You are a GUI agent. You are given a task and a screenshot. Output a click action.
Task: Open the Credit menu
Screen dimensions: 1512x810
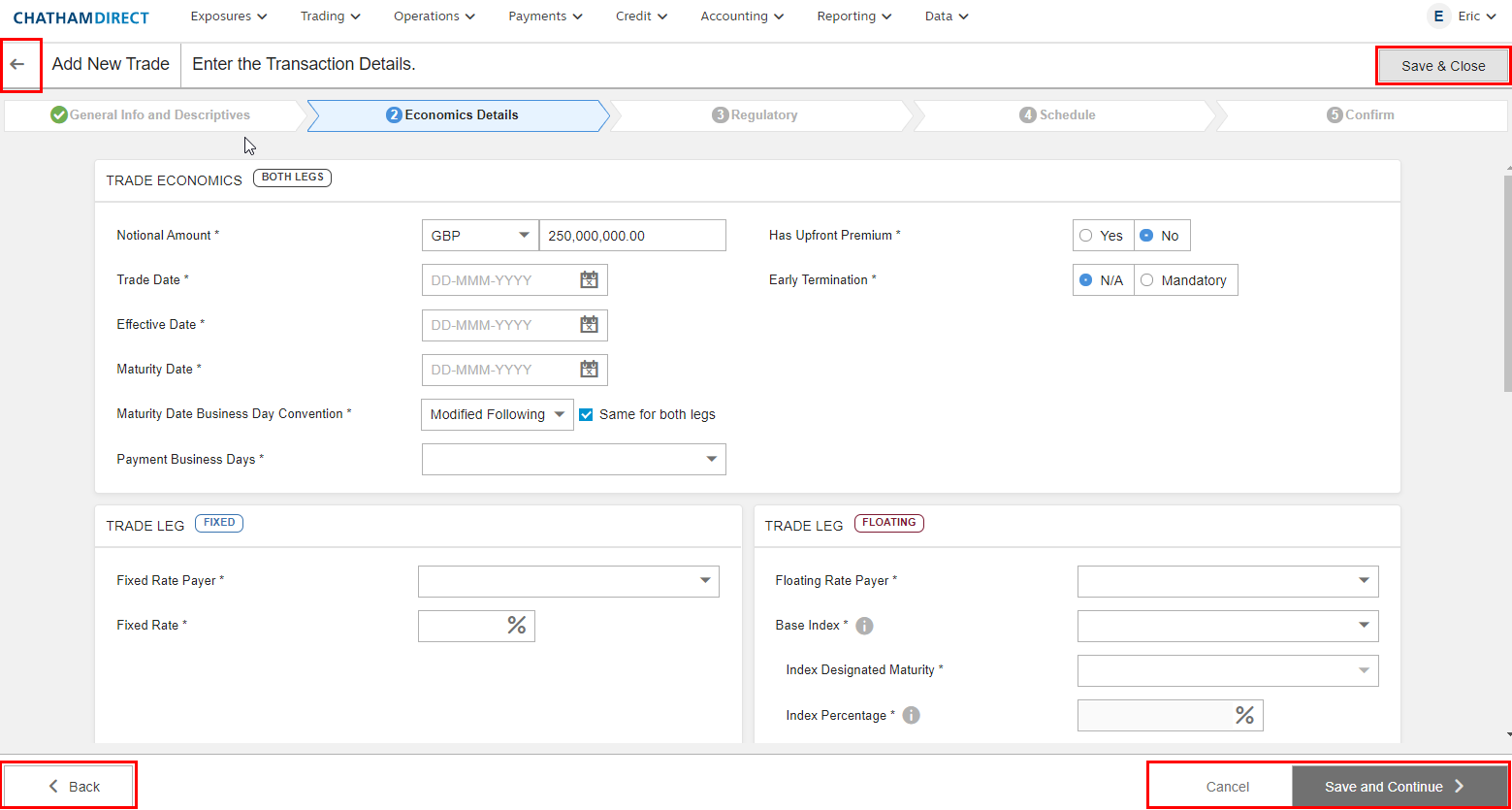[x=641, y=16]
